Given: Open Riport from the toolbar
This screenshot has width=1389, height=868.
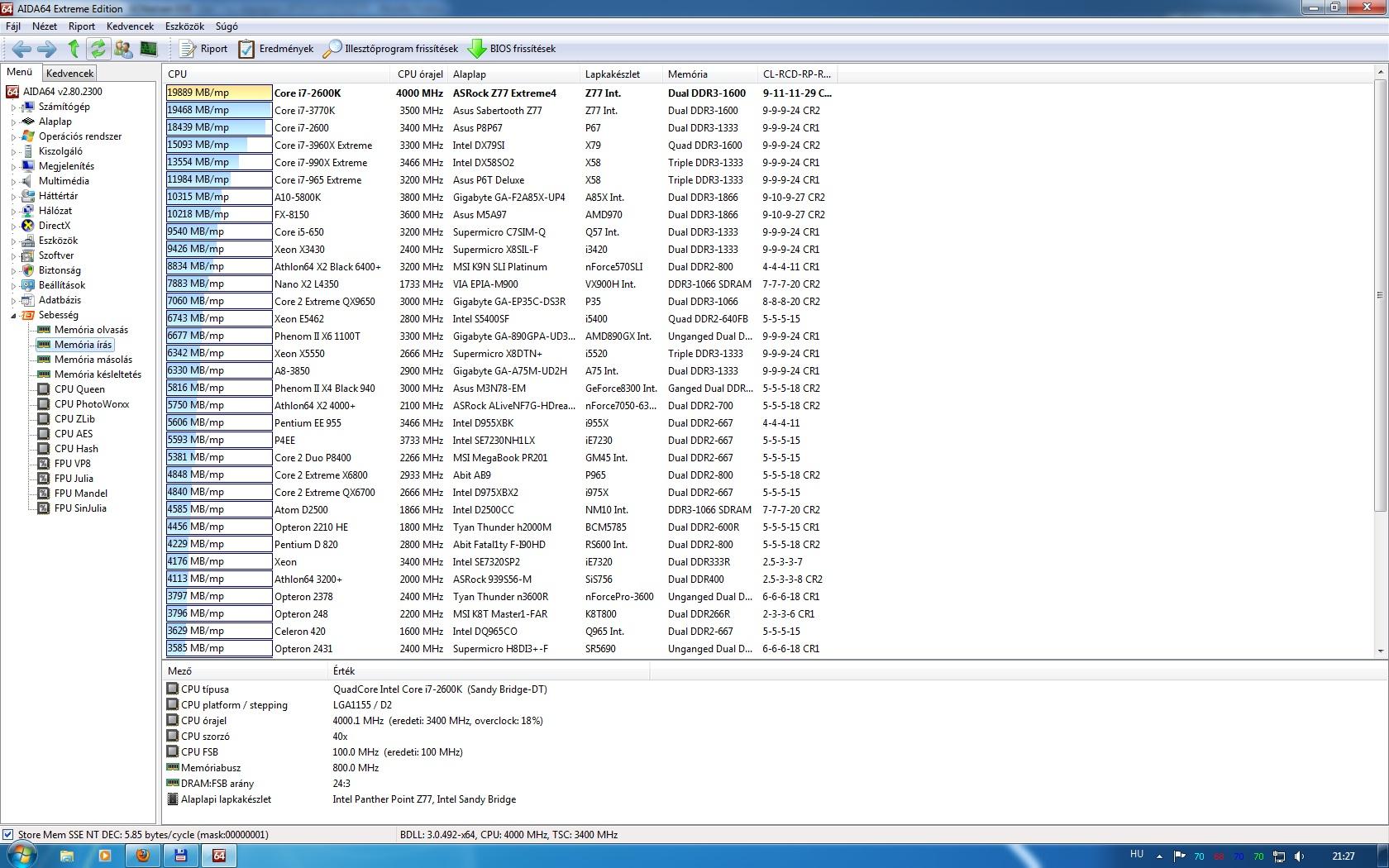Looking at the screenshot, I should click(203, 49).
